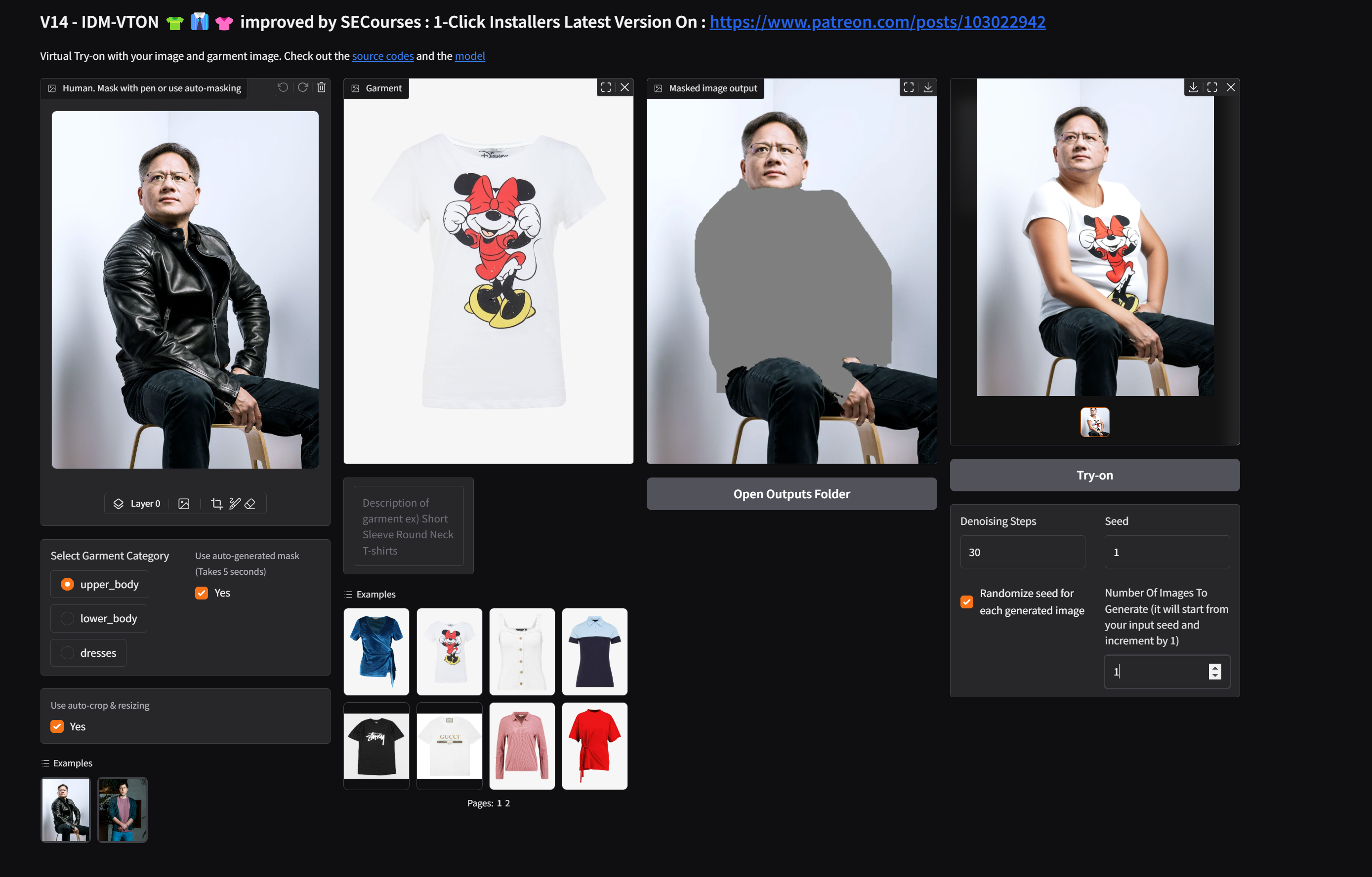Select the eraser tool
This screenshot has height=877, width=1372.
point(250,503)
